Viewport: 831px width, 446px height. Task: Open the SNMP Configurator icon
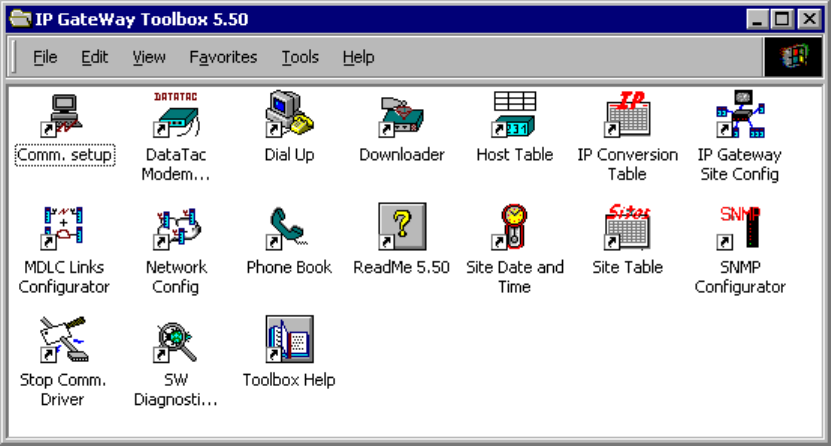tap(739, 227)
